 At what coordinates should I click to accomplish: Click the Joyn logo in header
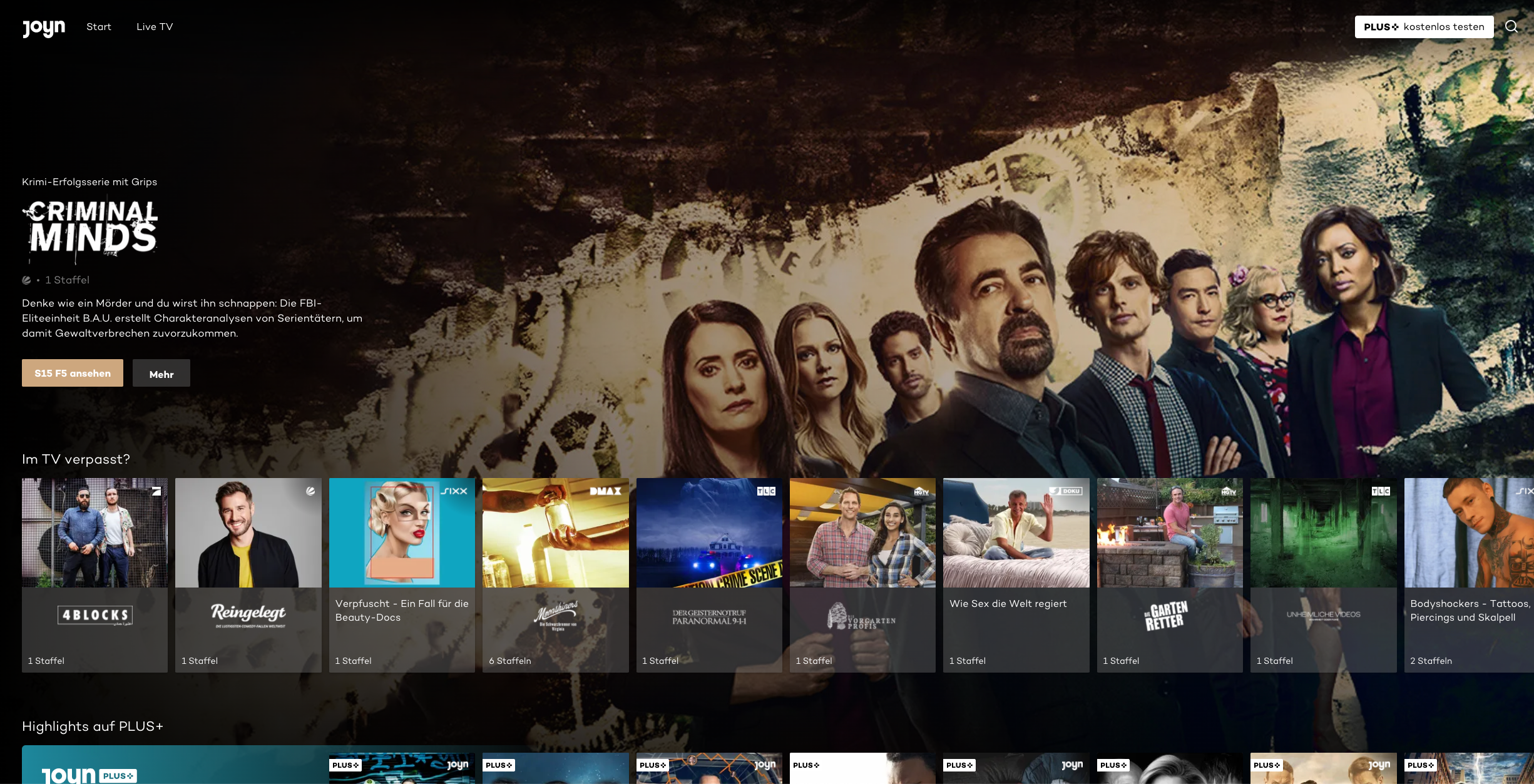click(43, 28)
